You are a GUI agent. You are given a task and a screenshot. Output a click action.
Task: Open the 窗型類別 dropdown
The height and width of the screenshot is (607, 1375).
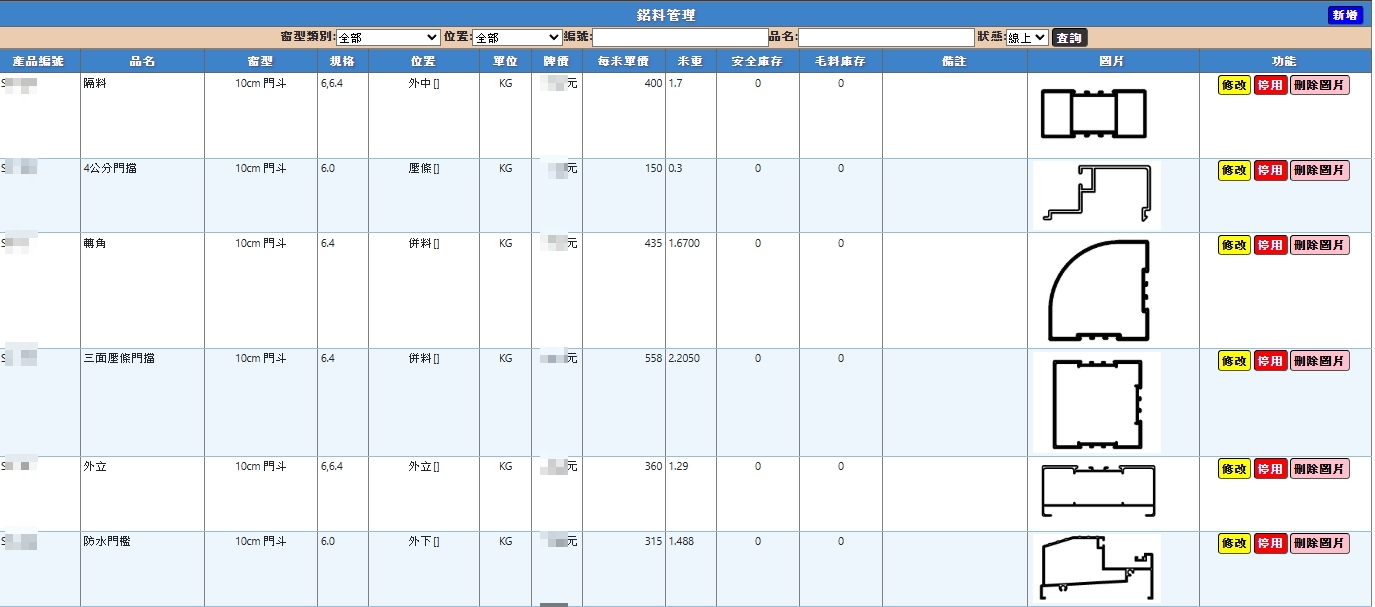387,37
